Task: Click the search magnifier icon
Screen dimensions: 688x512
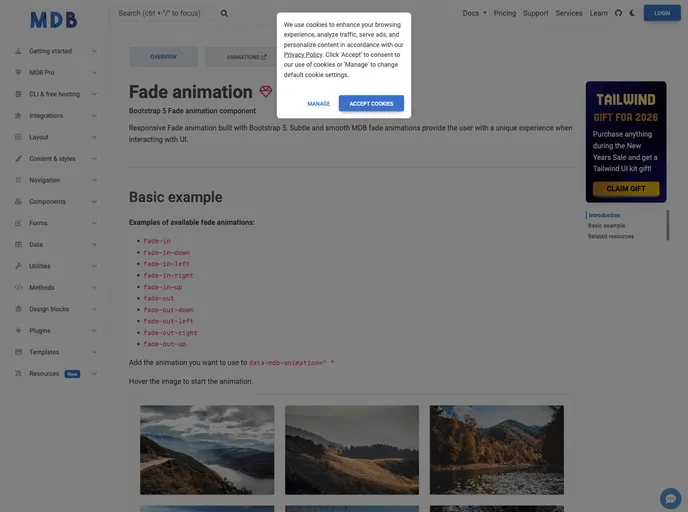Action: (224, 14)
